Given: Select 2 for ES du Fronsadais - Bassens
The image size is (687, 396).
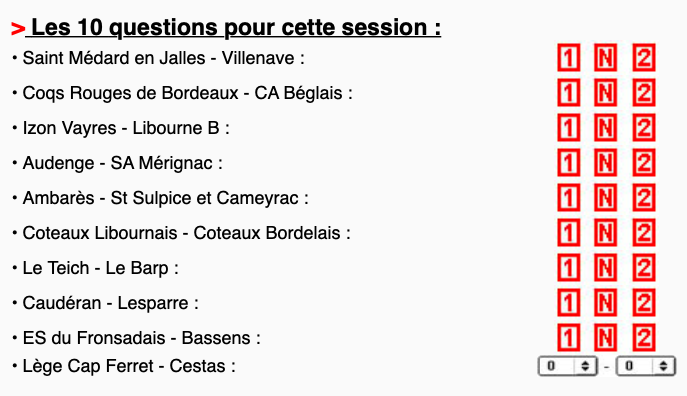Looking at the screenshot, I should click(644, 338).
